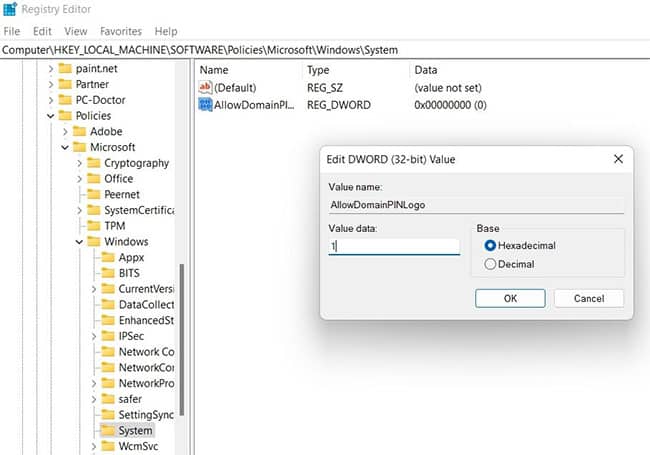This screenshot has height=455, width=650.
Task: Click the Windows folder icon
Action: (x=94, y=242)
